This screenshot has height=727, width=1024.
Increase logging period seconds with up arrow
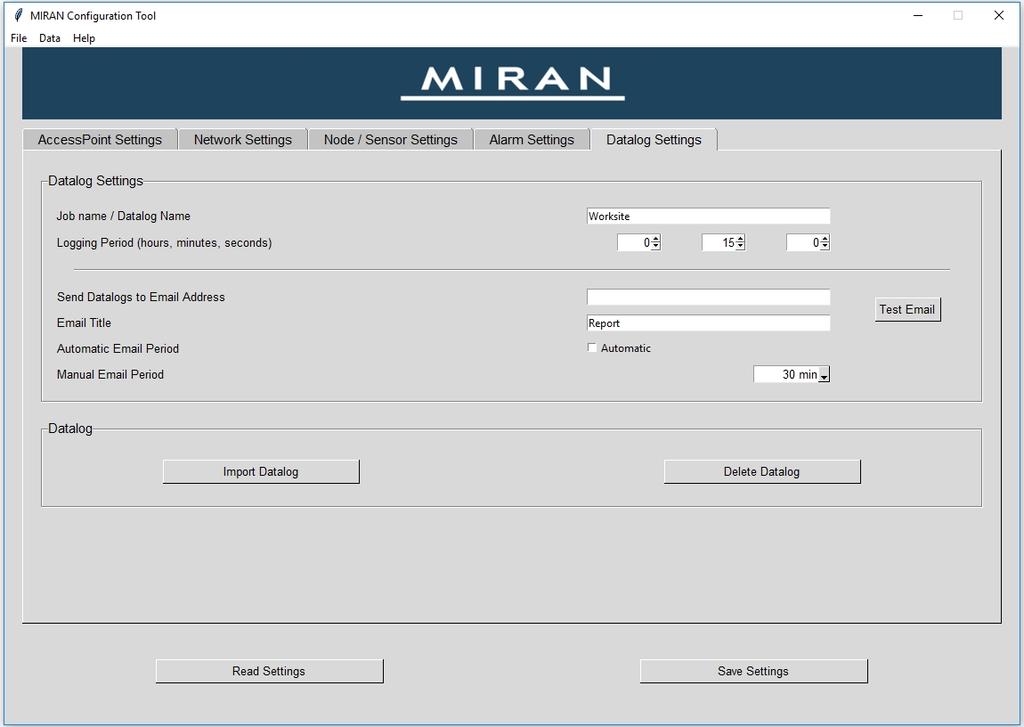(825, 239)
